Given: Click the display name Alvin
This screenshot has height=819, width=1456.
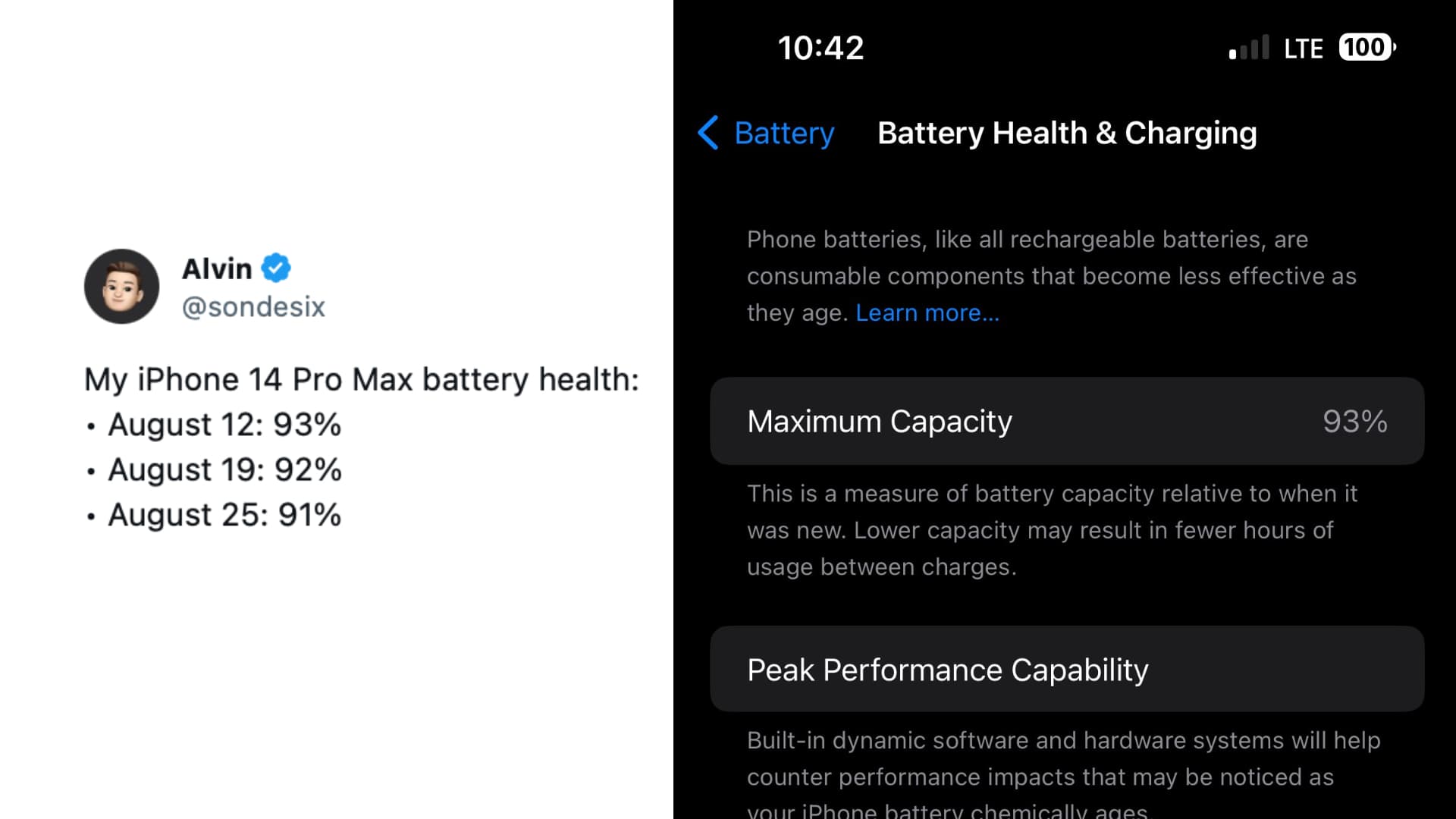Looking at the screenshot, I should 217,268.
